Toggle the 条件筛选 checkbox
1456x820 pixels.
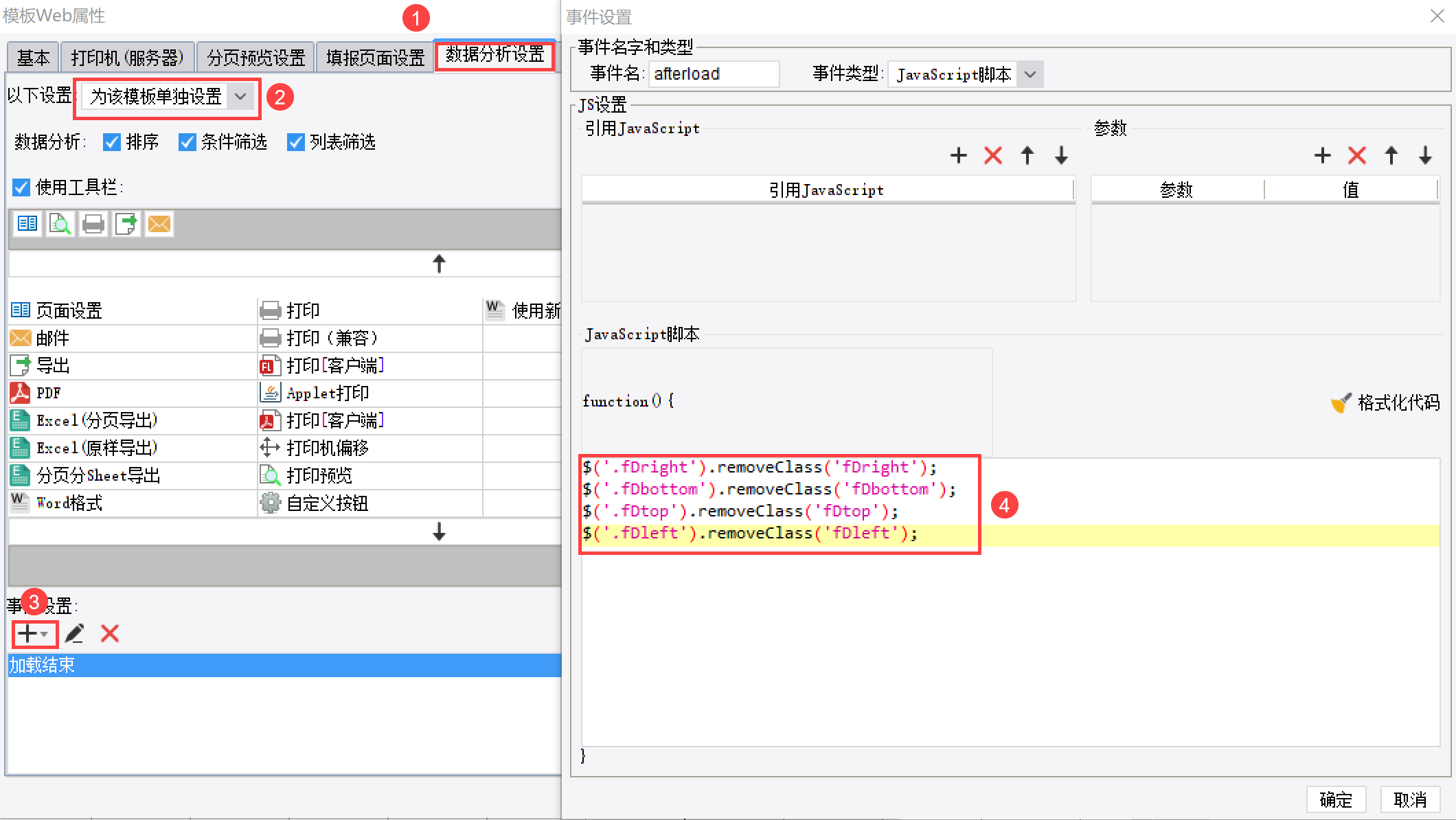point(187,142)
